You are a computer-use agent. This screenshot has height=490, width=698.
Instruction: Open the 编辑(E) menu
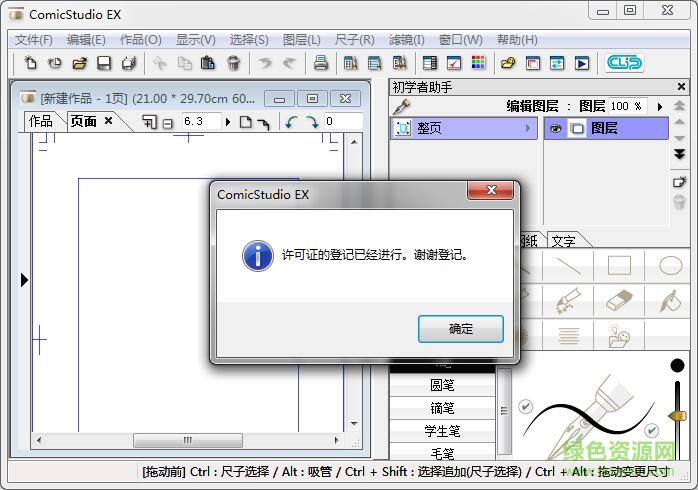tap(86, 40)
